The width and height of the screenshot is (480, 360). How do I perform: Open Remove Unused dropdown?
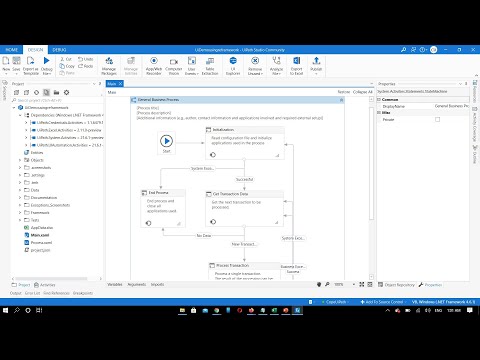click(255, 65)
